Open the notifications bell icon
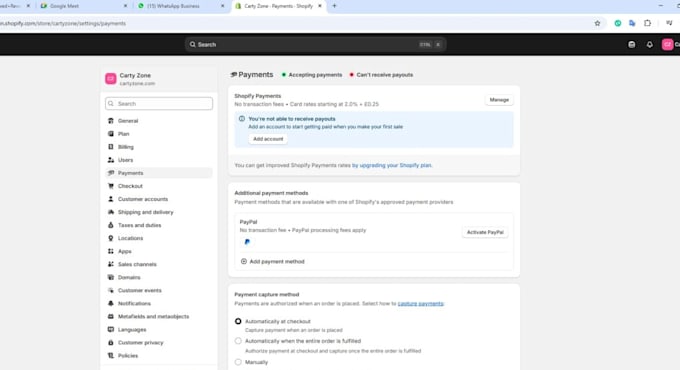680x370 pixels. tap(649, 45)
